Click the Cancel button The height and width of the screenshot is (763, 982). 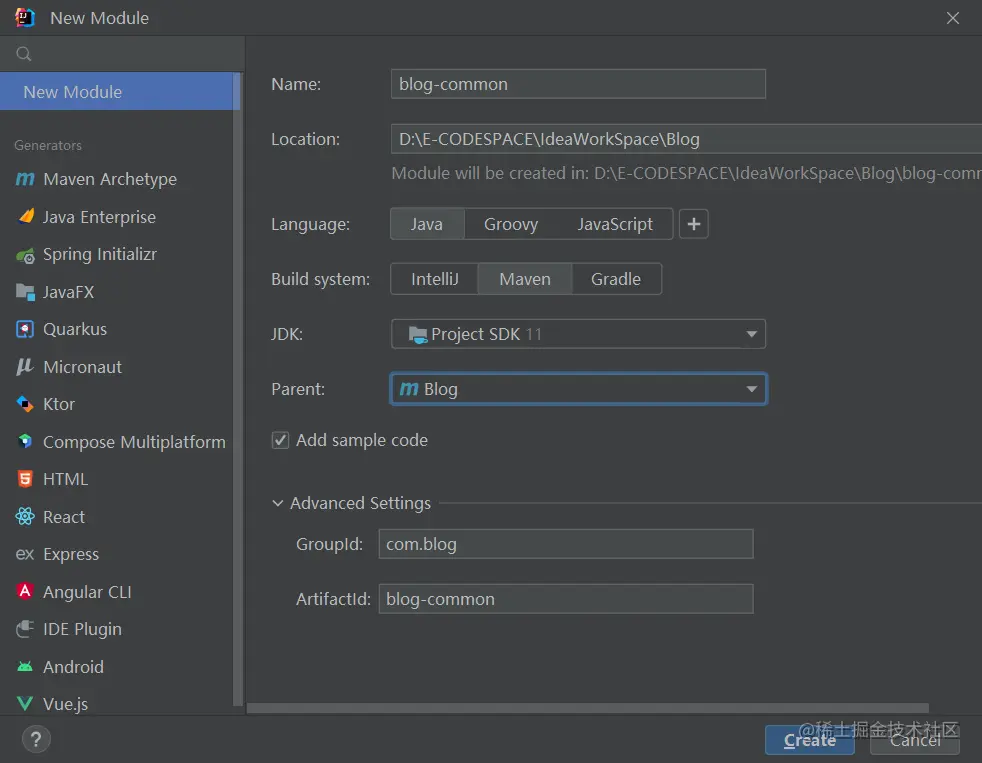(x=915, y=740)
